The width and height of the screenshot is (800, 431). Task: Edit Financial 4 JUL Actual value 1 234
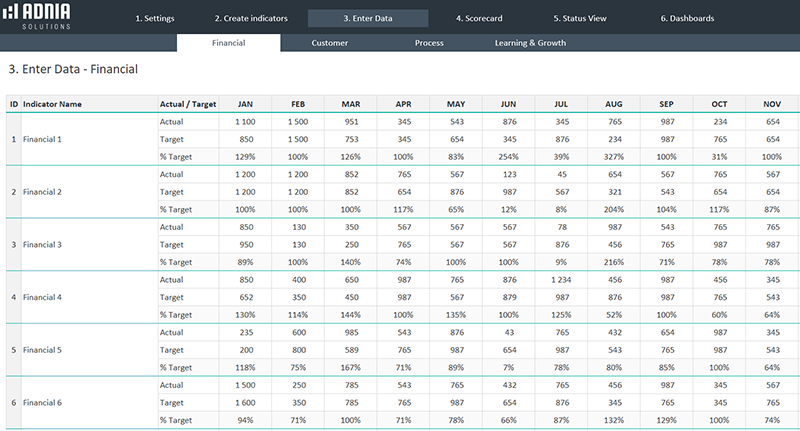pyautogui.click(x=560, y=279)
